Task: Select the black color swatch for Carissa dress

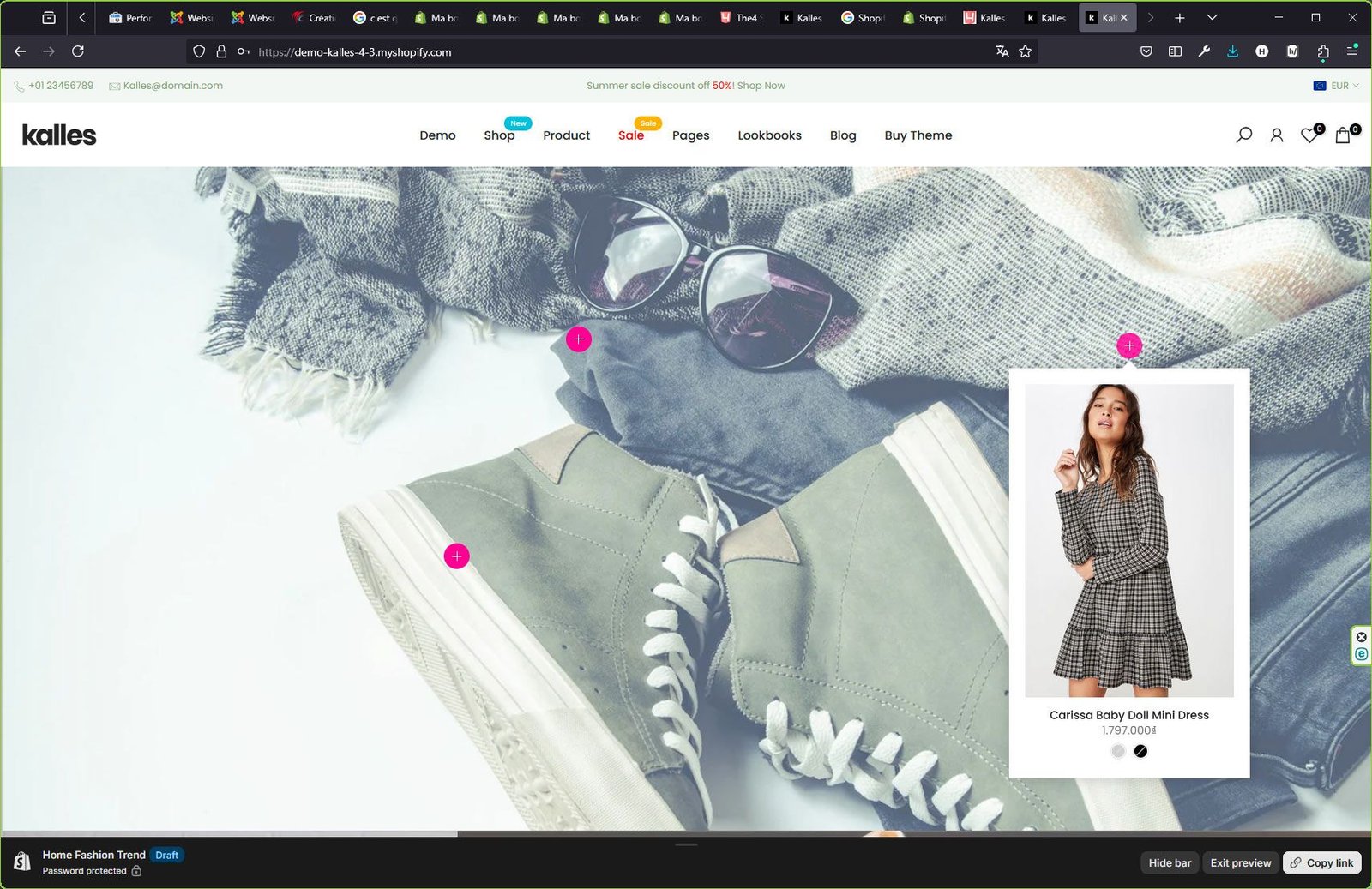Action: [x=1140, y=750]
